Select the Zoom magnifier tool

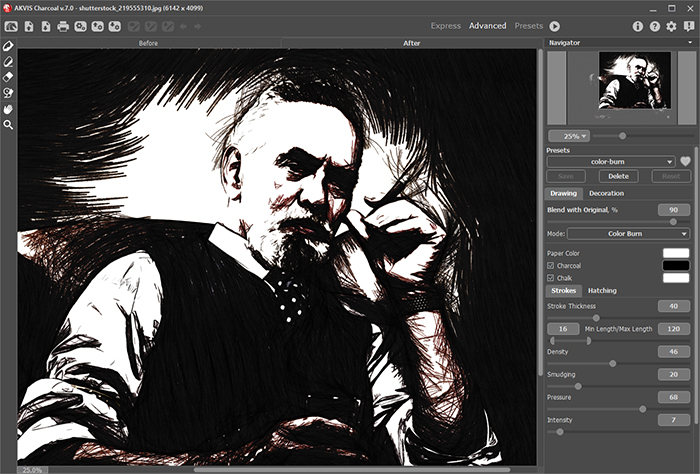click(8, 125)
